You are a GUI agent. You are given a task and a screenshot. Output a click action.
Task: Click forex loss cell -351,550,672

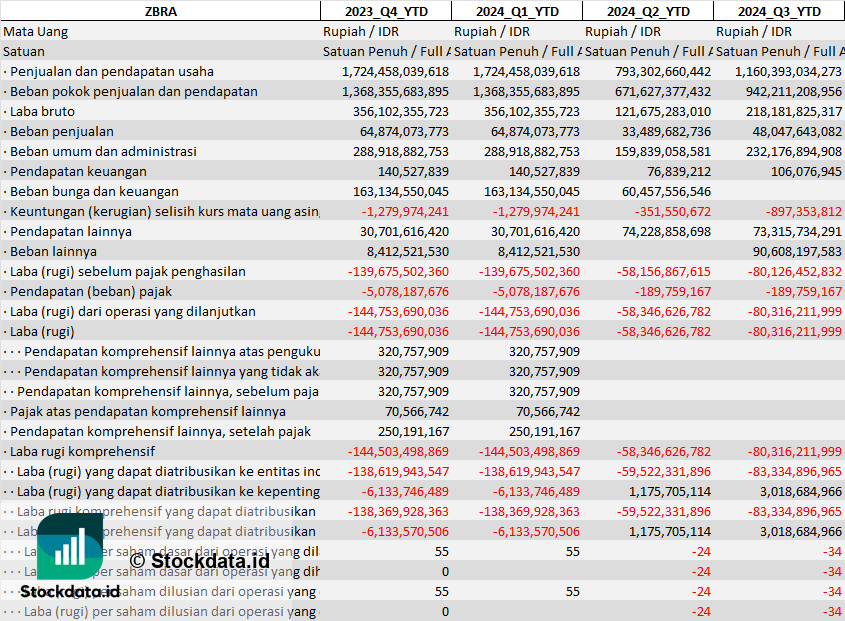[673, 211]
